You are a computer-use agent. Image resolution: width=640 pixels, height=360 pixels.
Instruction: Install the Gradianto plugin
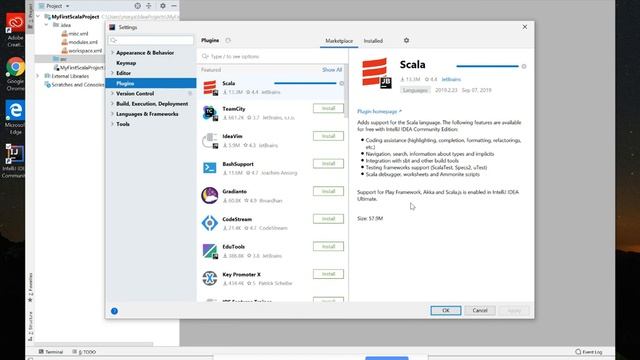coord(328,191)
